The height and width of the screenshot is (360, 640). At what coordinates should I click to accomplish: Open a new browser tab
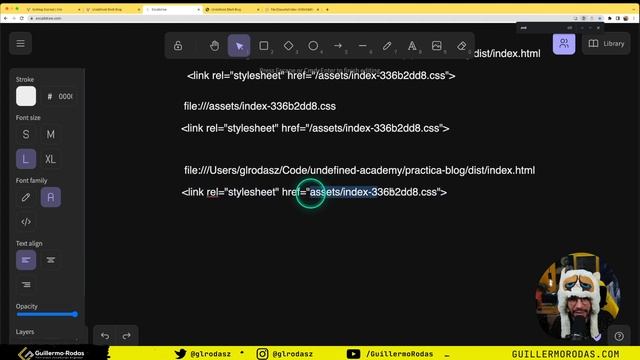327,9
